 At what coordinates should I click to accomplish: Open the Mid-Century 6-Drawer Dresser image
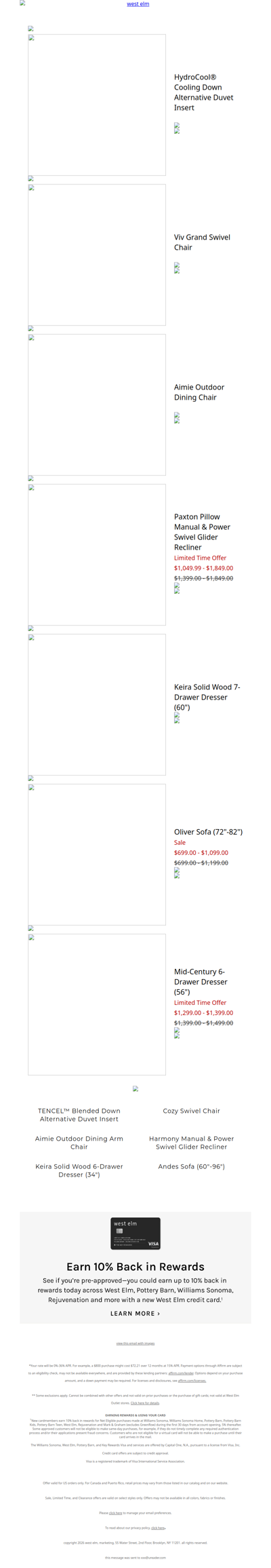97,1005
